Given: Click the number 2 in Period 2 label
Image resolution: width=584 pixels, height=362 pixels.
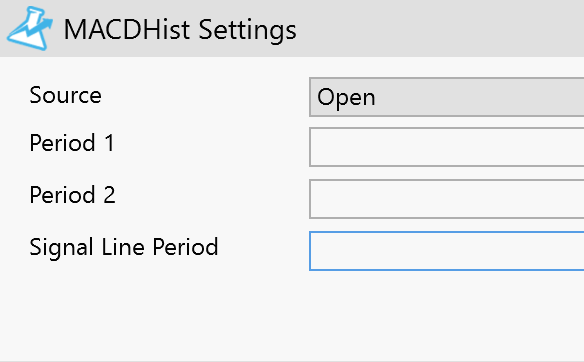Looking at the screenshot, I should click(x=109, y=195).
